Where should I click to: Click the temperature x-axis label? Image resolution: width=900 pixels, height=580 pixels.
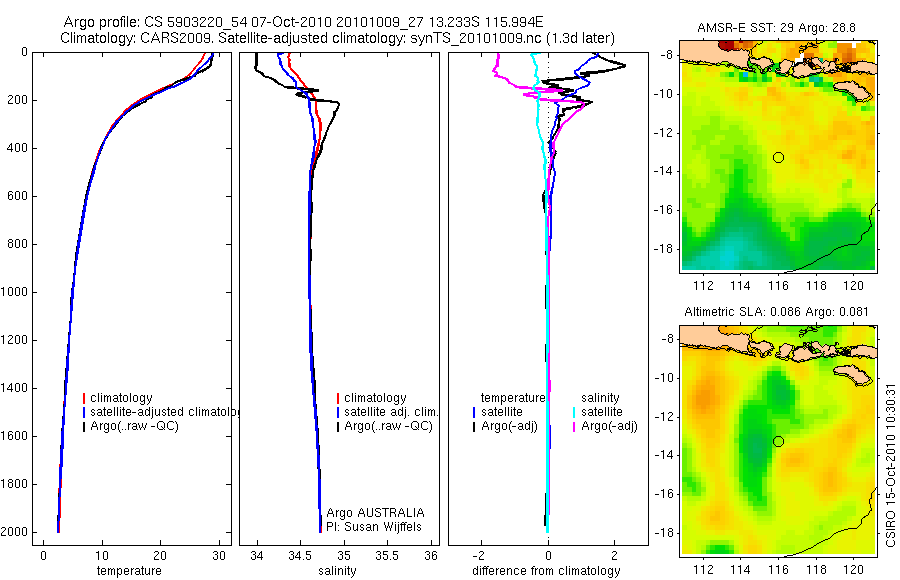129,571
